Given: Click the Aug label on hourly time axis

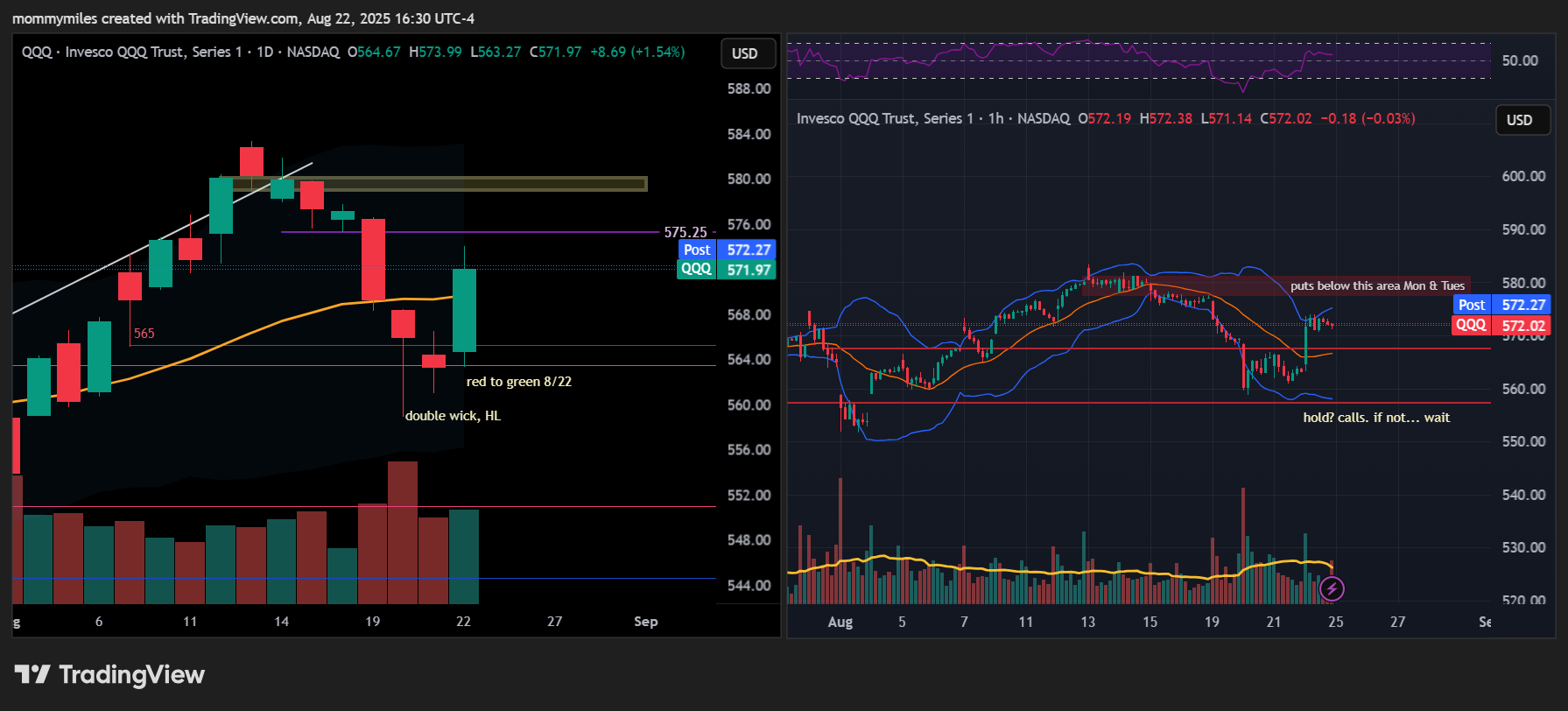Looking at the screenshot, I should click(840, 622).
